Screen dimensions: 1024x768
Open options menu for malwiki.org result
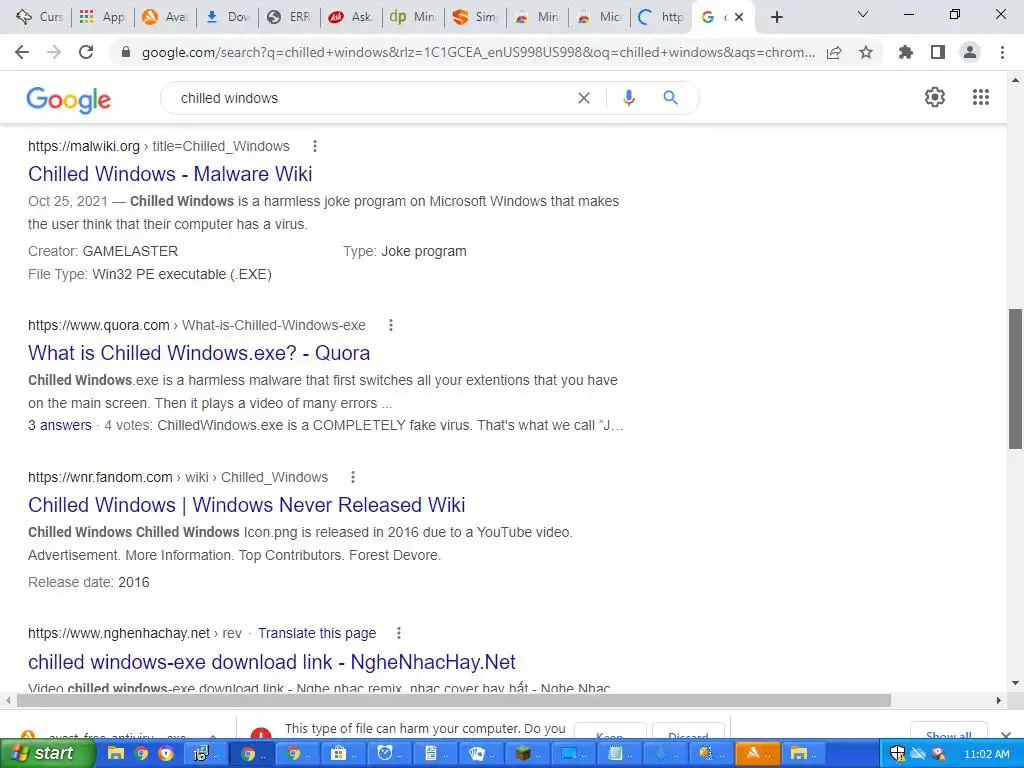[x=315, y=146]
